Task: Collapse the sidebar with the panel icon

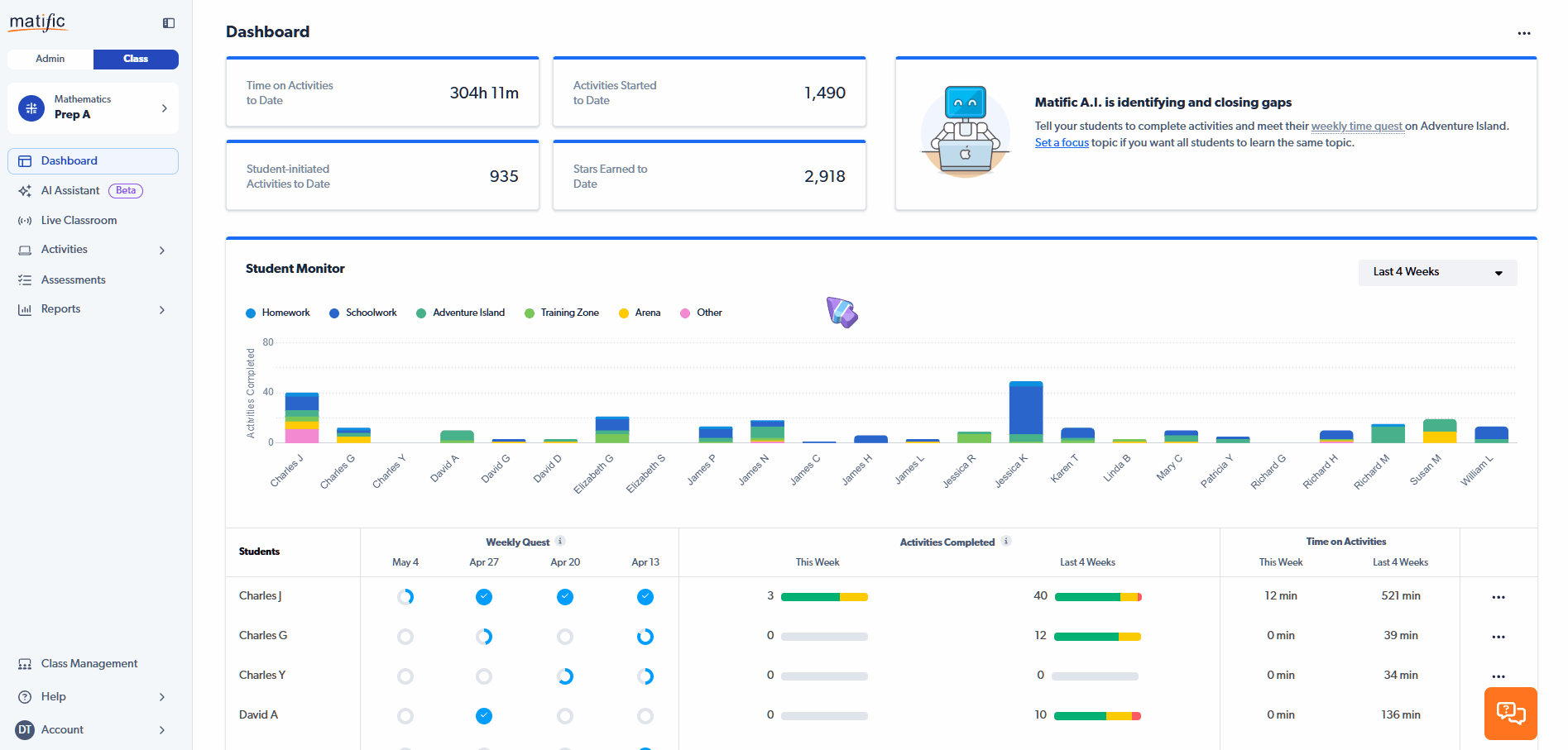Action: [169, 23]
